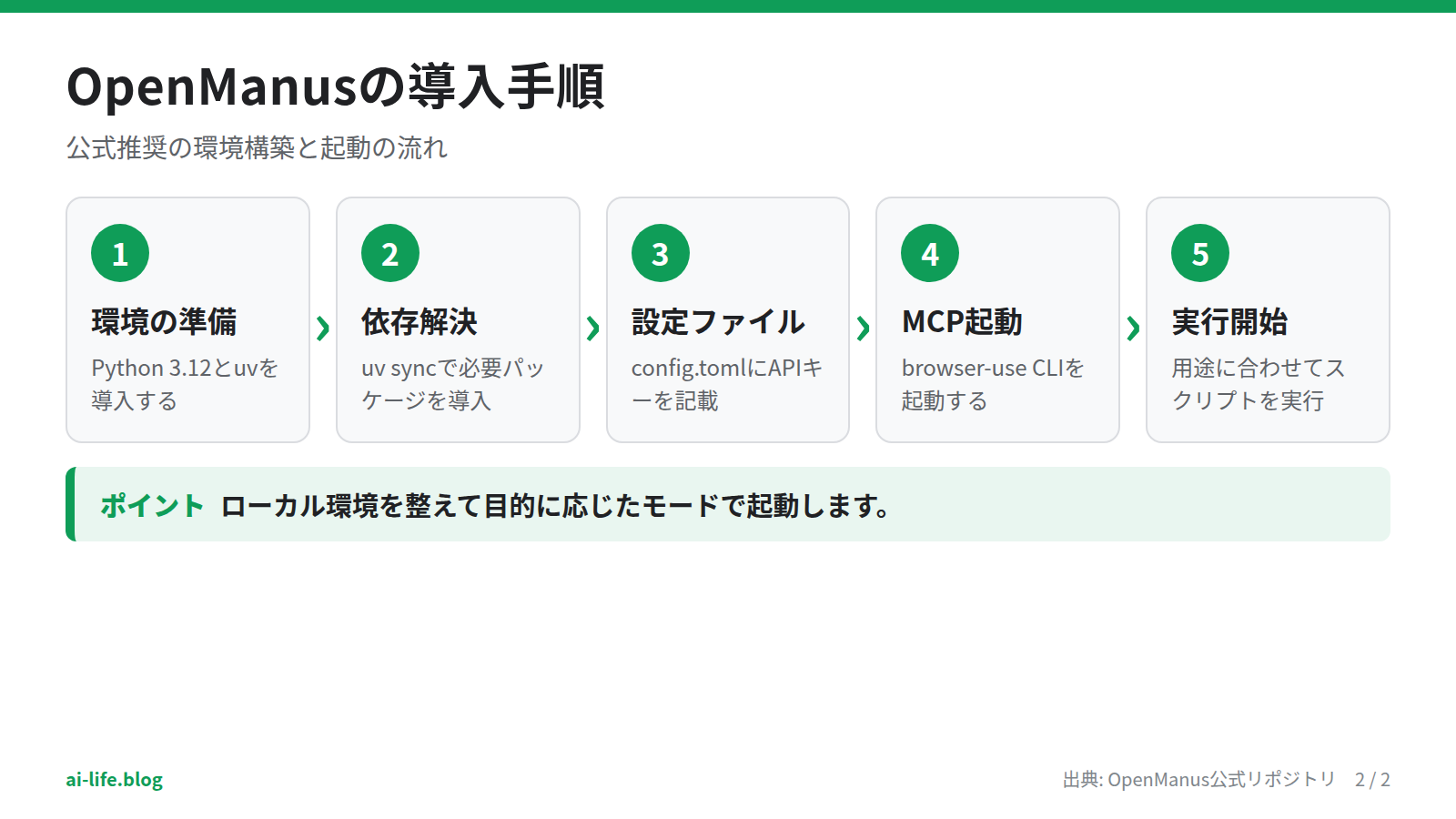
Task: Open the ai-life.blog footer link
Action: click(115, 780)
